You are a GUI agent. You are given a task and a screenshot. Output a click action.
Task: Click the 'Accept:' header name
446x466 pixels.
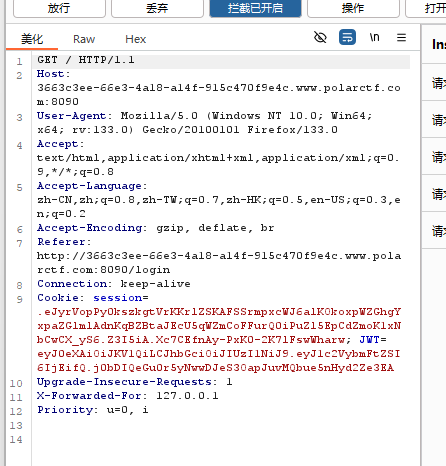[x=60, y=144]
